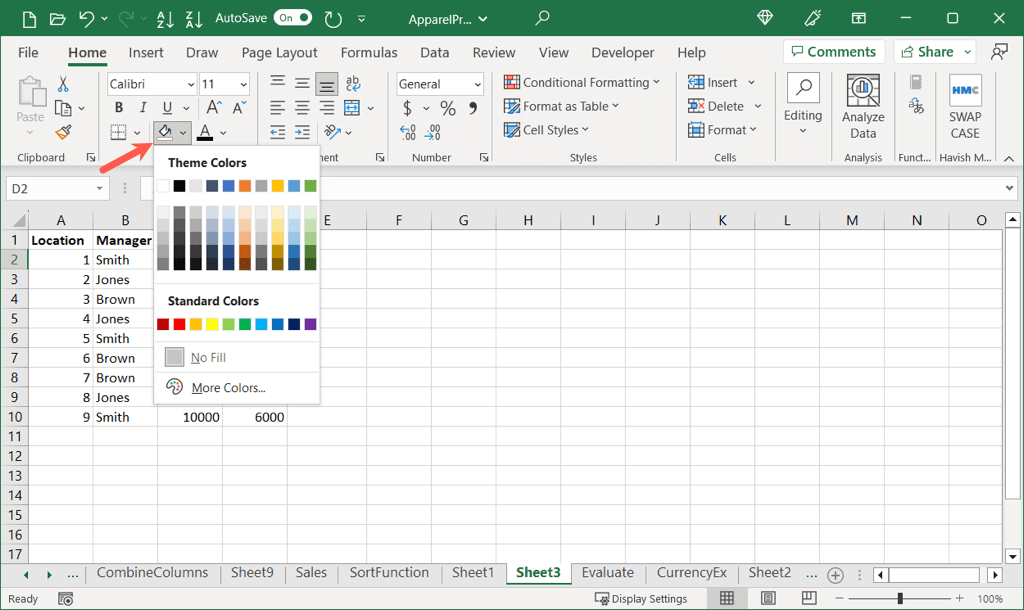Viewport: 1024px width, 610px height.
Task: Add a new sheet with plus icon
Action: pos(836,574)
